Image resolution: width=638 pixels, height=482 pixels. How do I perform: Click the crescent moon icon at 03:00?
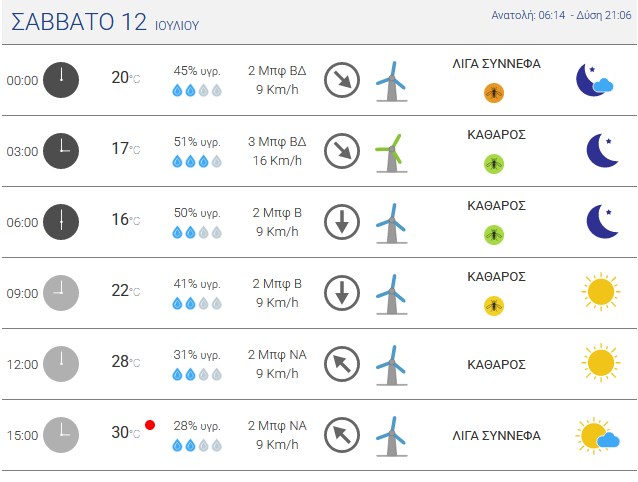click(x=603, y=150)
